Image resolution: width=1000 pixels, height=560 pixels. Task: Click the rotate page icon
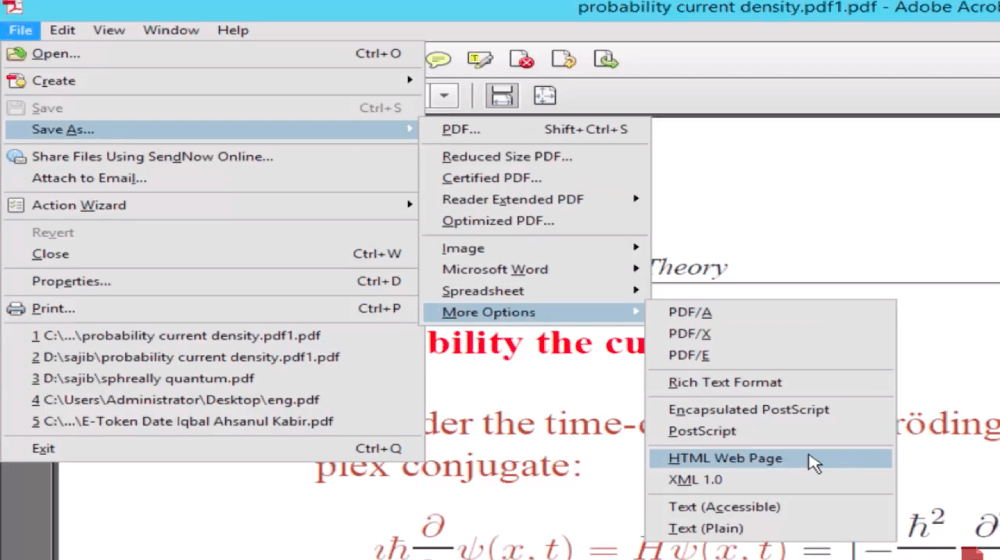click(563, 60)
